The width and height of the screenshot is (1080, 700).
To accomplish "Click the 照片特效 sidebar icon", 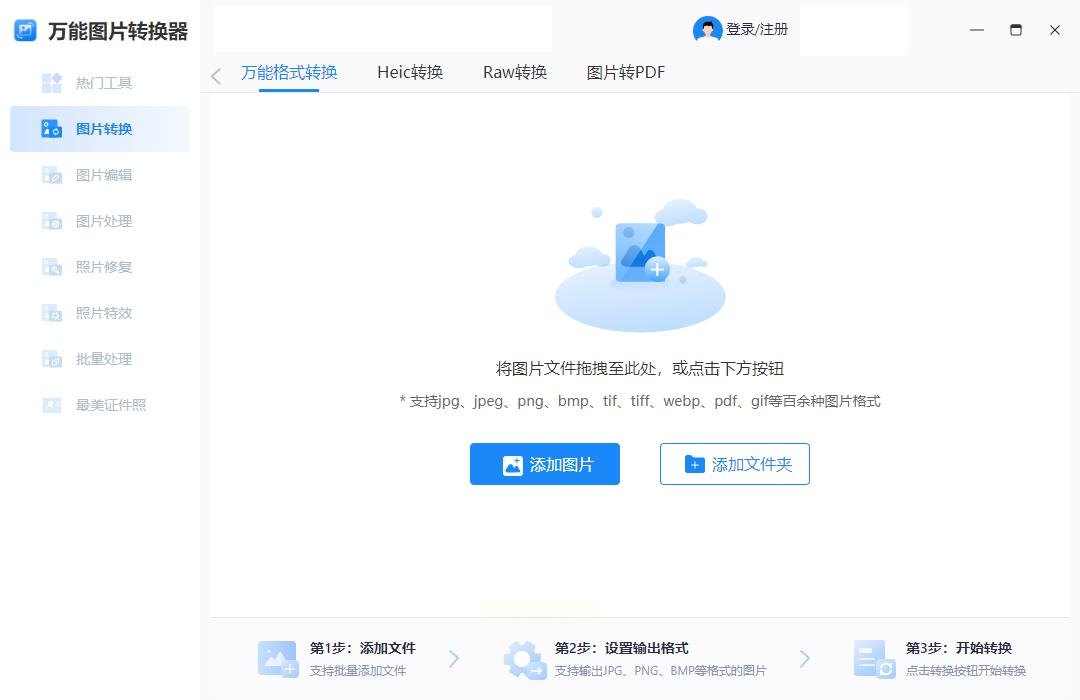I will coord(52,313).
